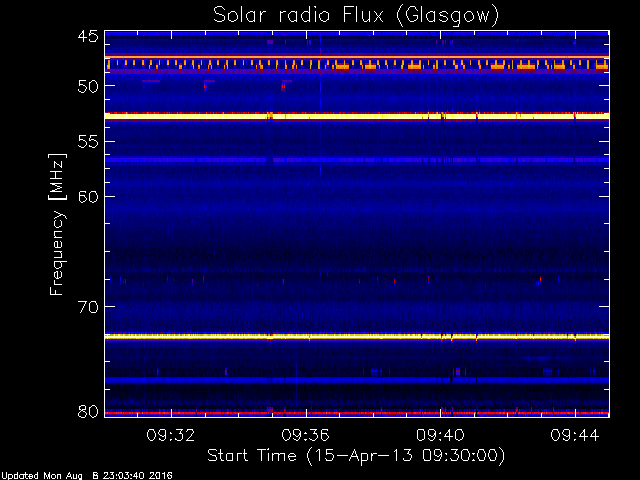
Task: Click the 45 MHz tick label
Action: click(x=88, y=36)
